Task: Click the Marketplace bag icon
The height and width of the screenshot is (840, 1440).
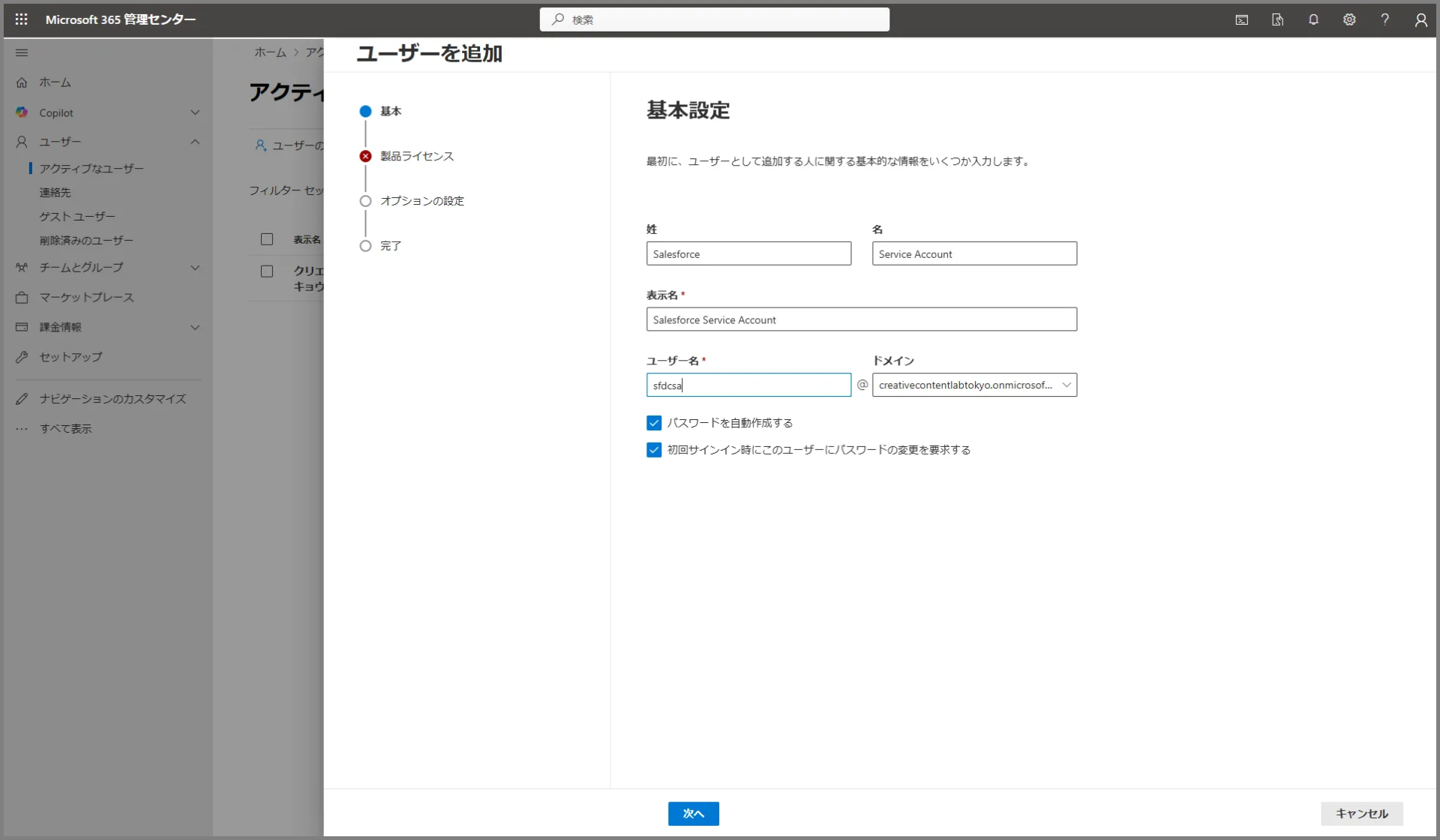Action: point(22,298)
